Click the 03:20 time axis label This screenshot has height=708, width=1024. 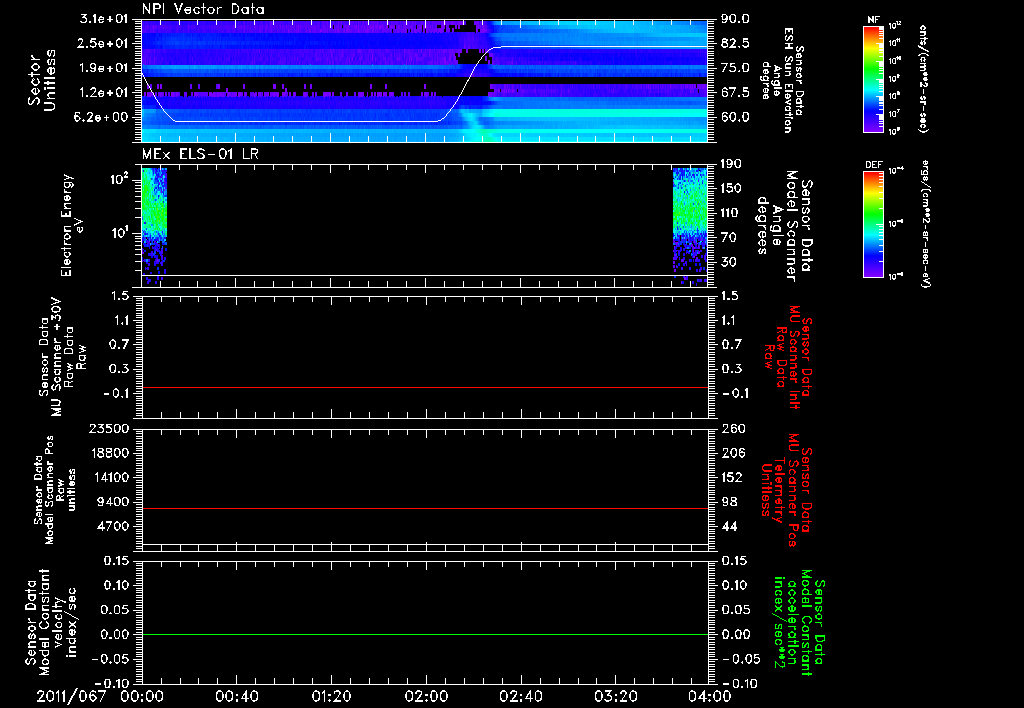(x=615, y=696)
